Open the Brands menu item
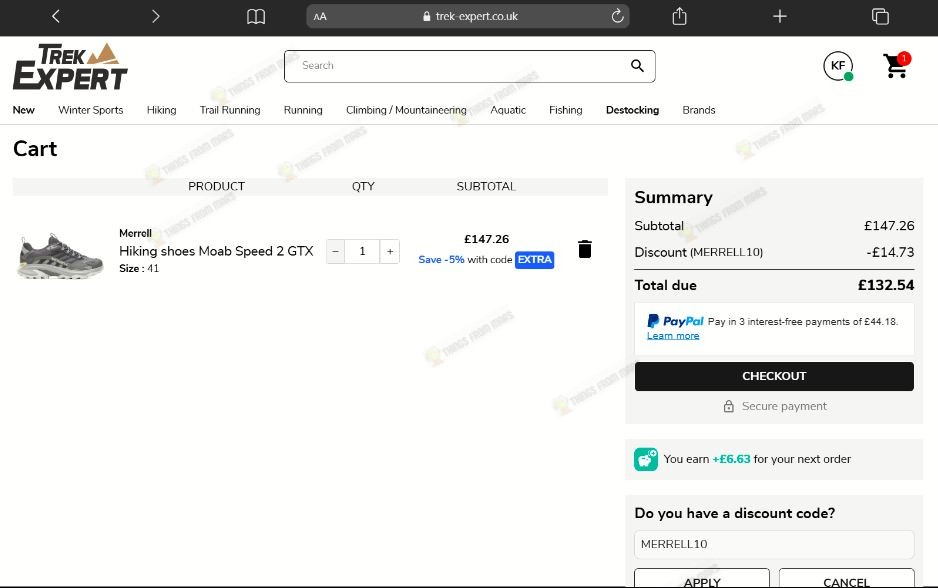Image resolution: width=938 pixels, height=588 pixels. [699, 110]
